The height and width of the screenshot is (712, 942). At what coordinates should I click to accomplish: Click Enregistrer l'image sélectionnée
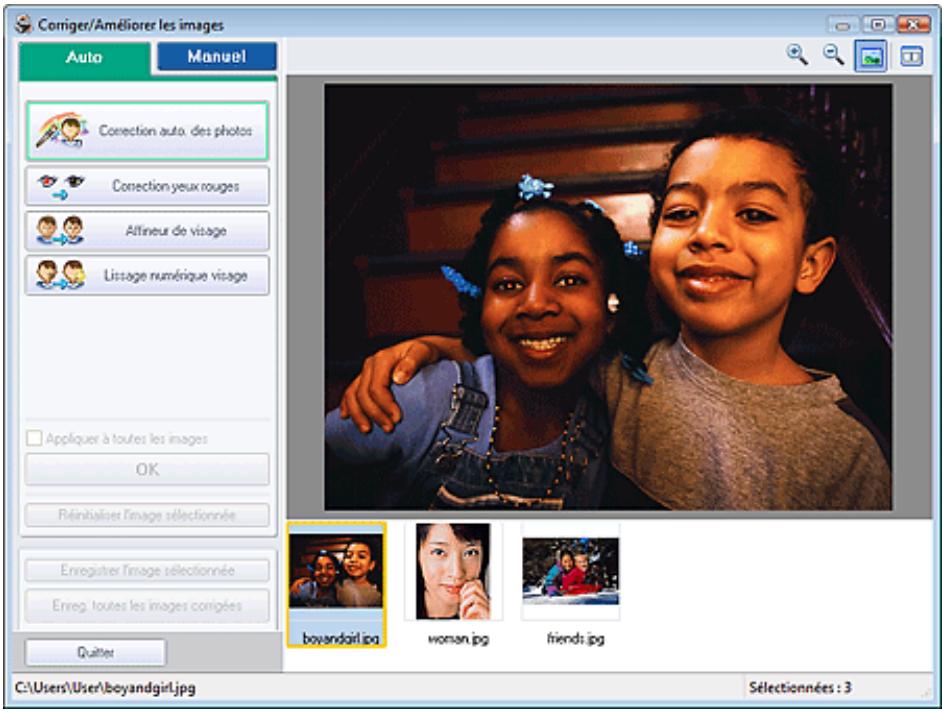[147, 570]
